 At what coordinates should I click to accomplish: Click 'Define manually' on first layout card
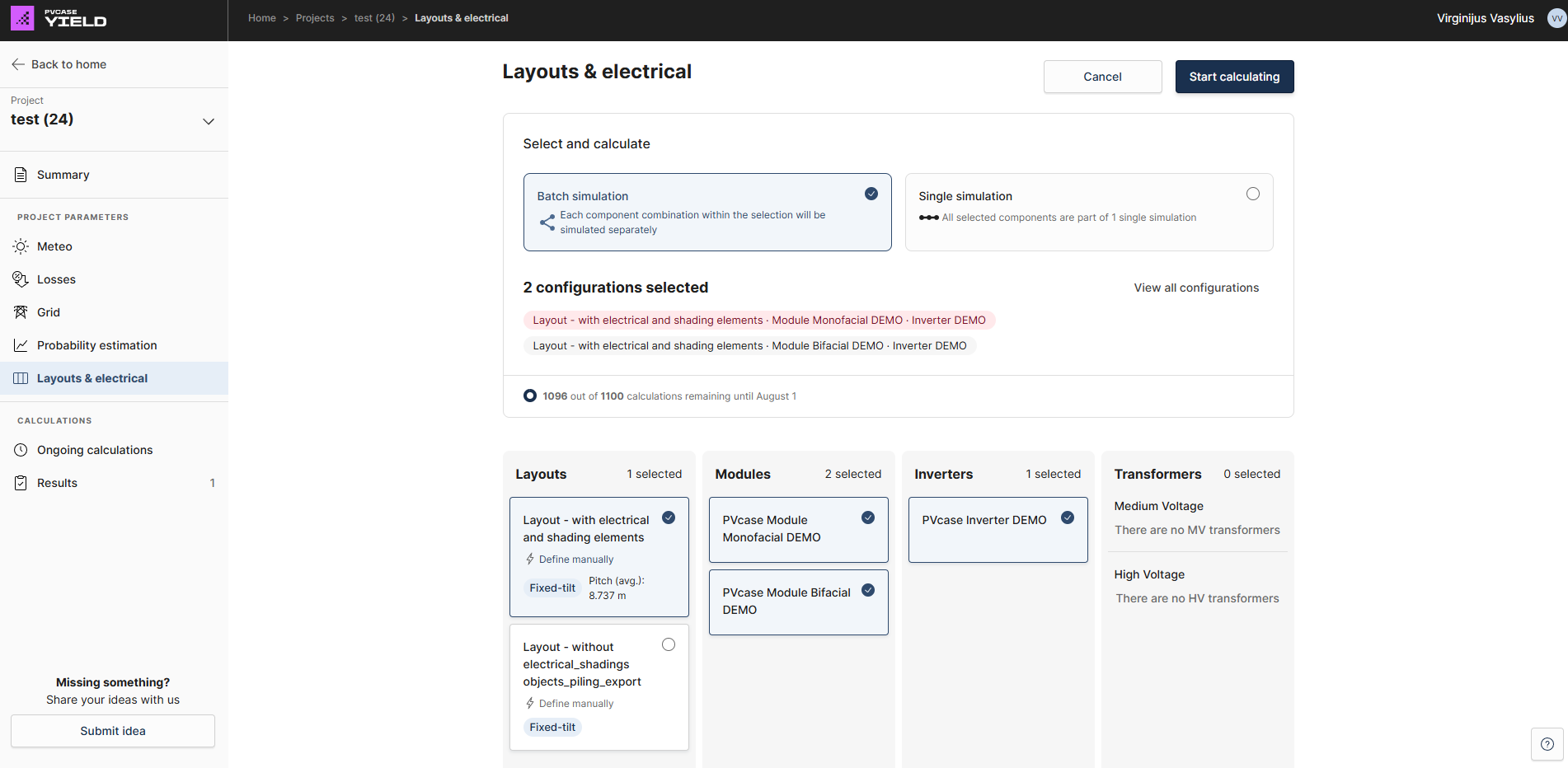(576, 560)
